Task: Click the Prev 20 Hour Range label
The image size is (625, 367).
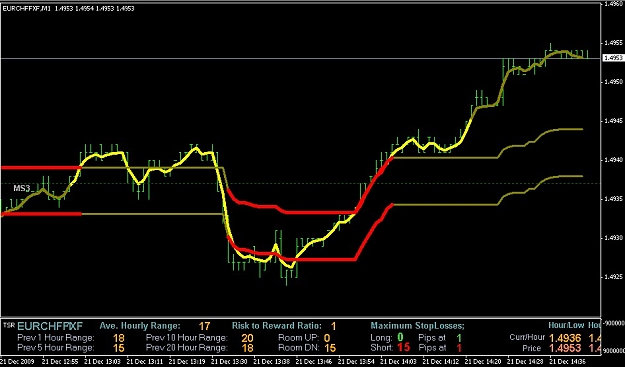Action: coord(187,348)
